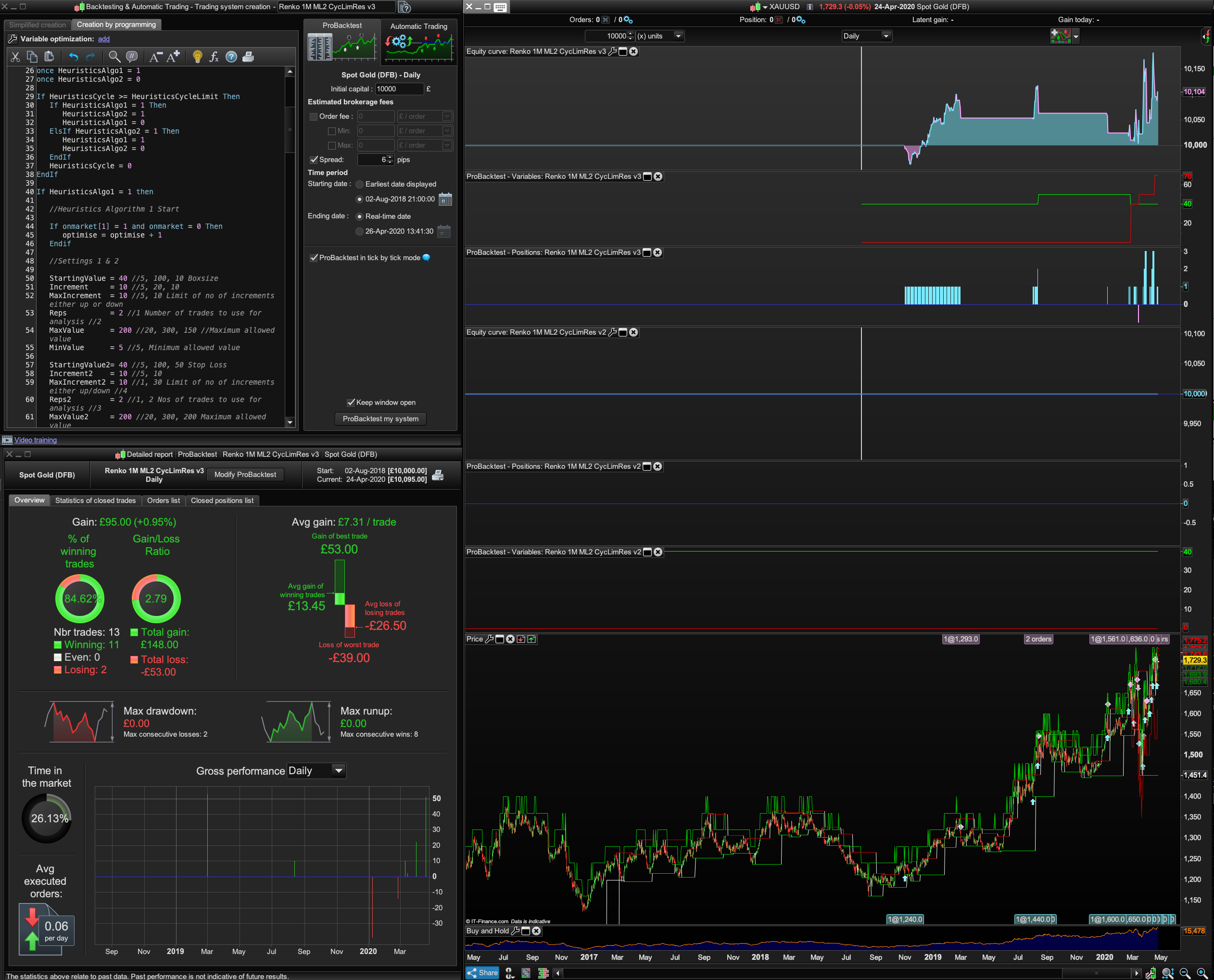Switch to Orders list tab
Viewport: 1214px width, 980px height.
pyautogui.click(x=163, y=500)
